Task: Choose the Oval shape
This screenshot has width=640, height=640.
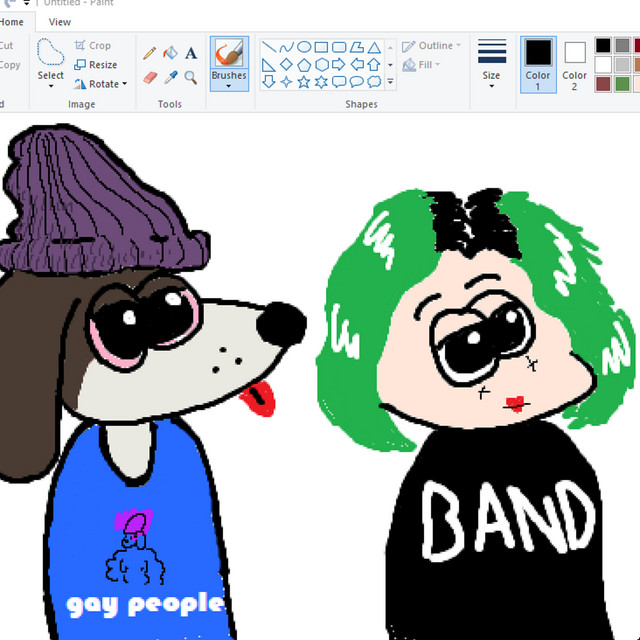Action: point(304,47)
